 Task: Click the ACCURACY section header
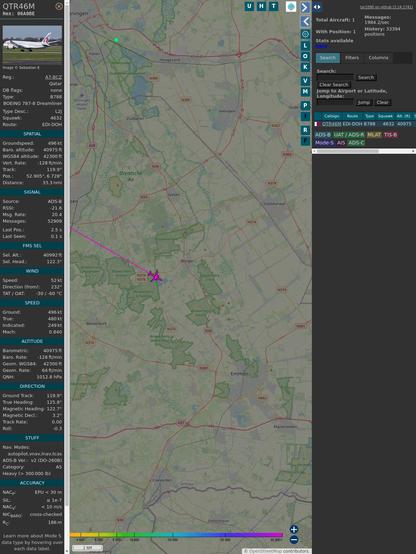(32, 483)
